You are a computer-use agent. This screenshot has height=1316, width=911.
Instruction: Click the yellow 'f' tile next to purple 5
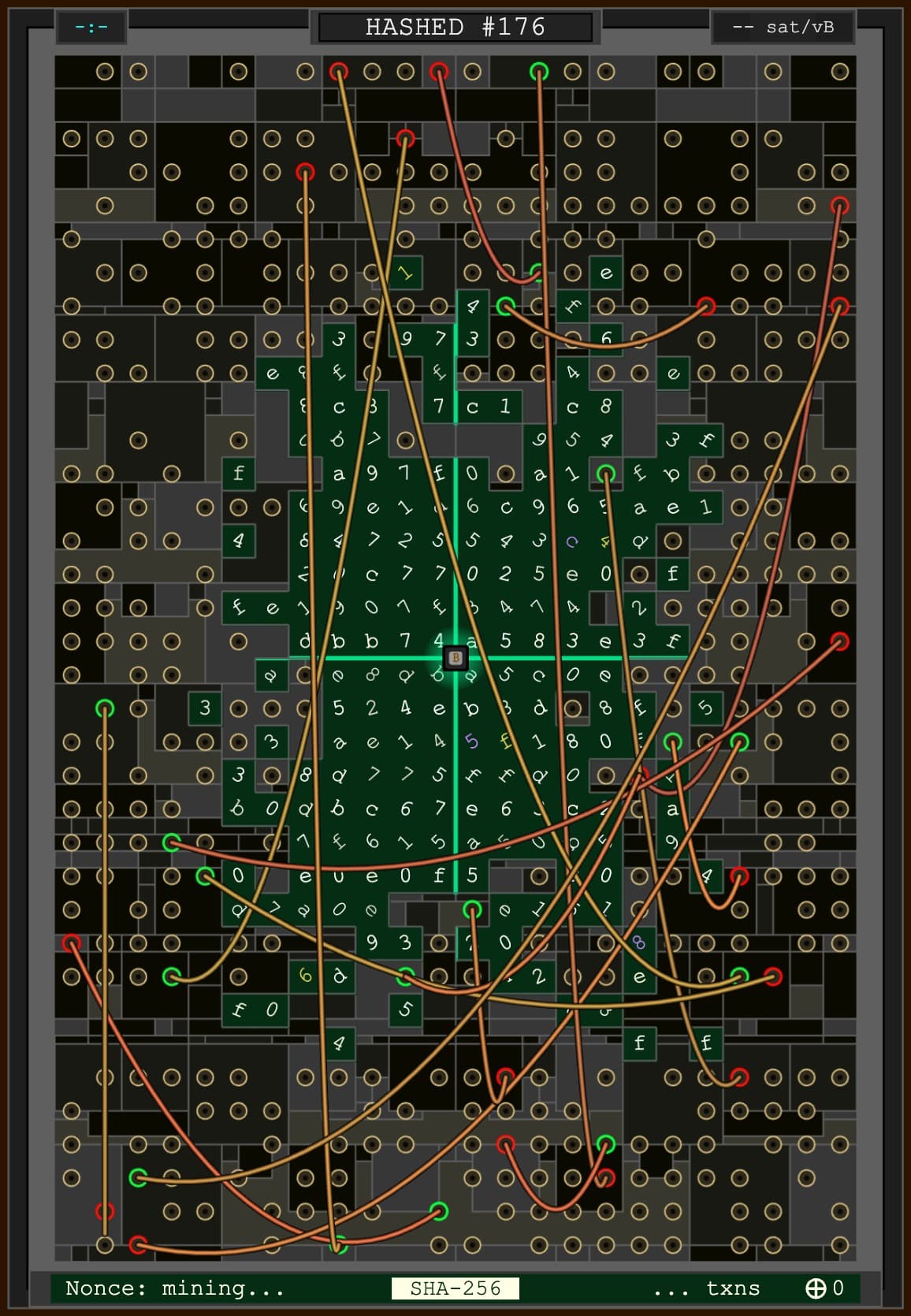505,741
